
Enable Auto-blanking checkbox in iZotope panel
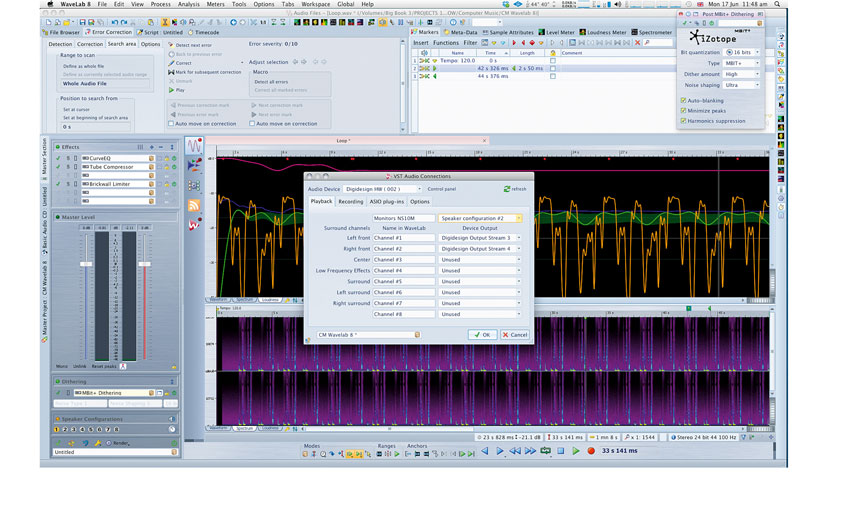(683, 101)
